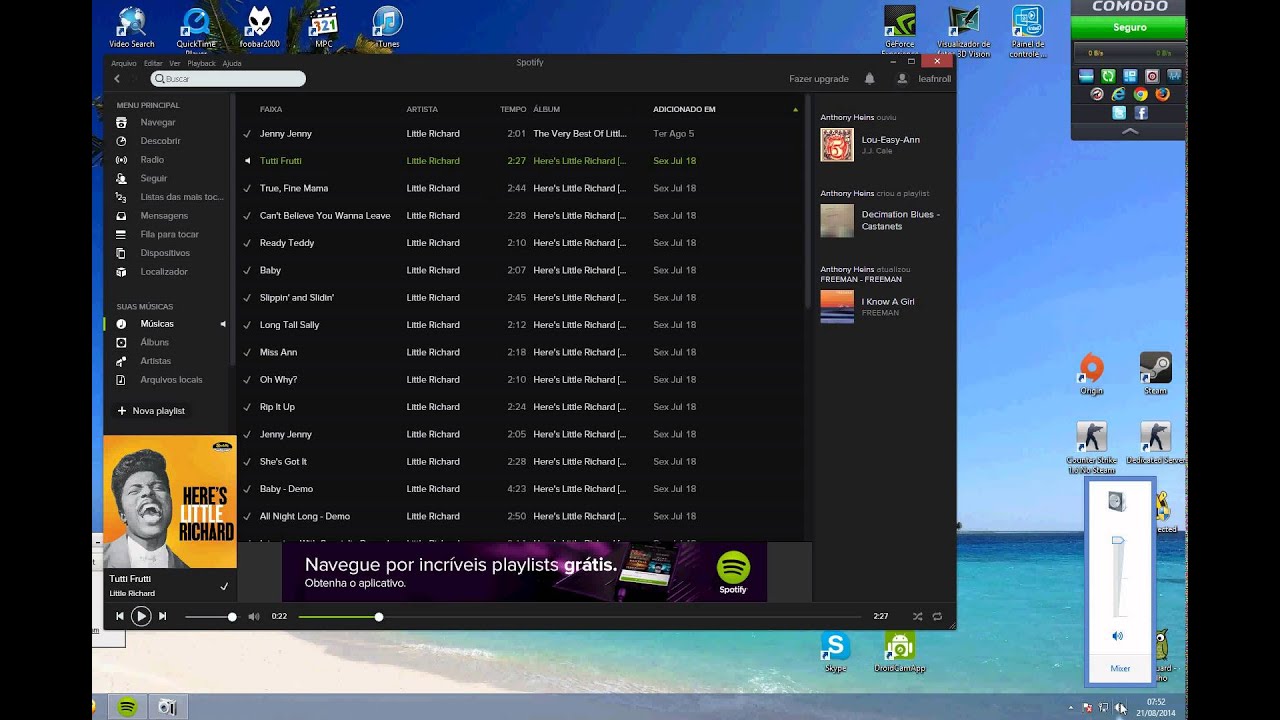Toggle the checkmark for Oh Why?
Viewport: 1280px width, 720px height.
pos(247,380)
